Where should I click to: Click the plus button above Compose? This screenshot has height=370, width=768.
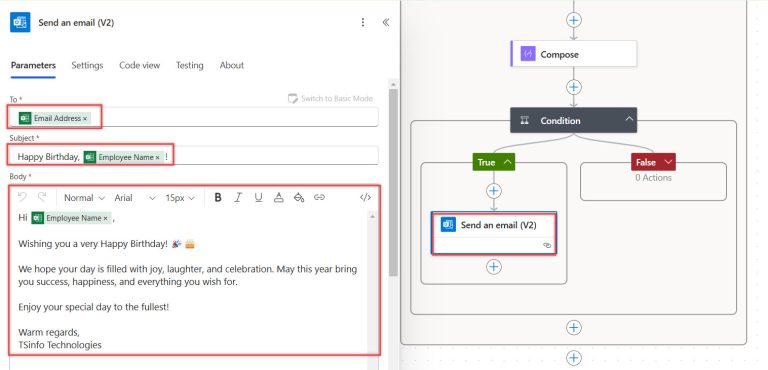(x=574, y=20)
